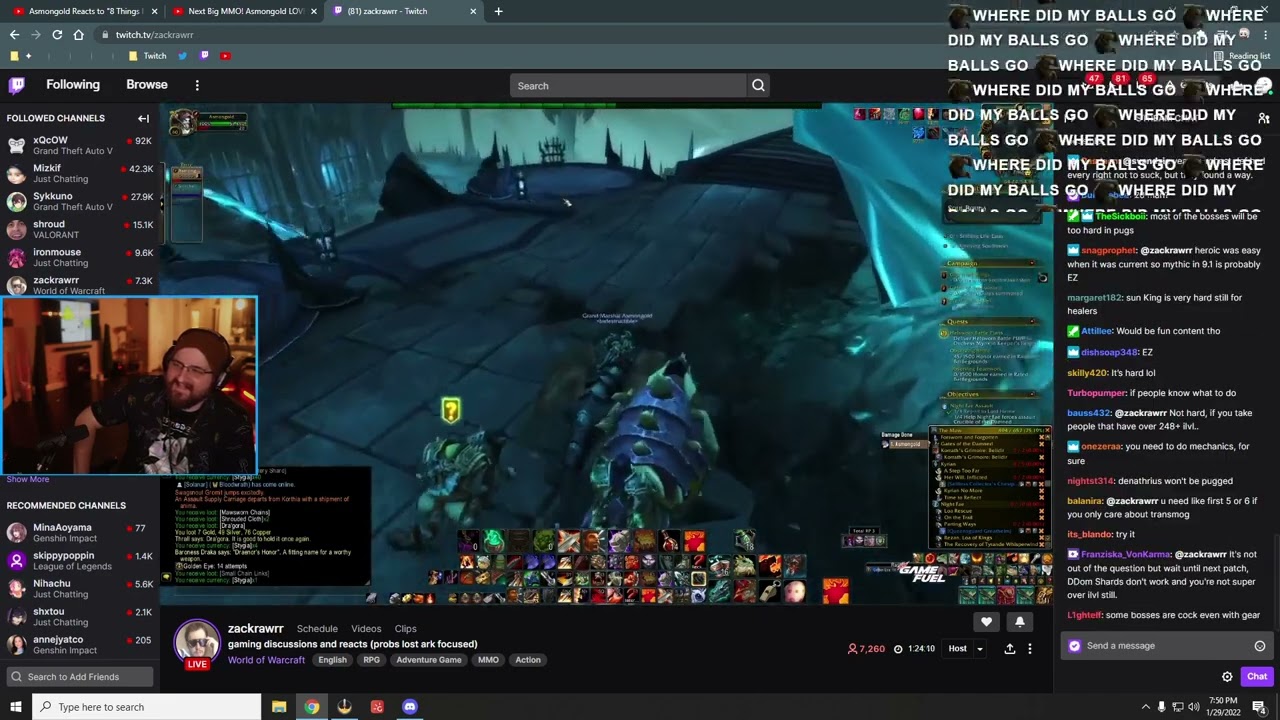This screenshot has width=1280, height=720.
Task: Click Search to Add Friends field
Action: pyautogui.click(x=79, y=677)
